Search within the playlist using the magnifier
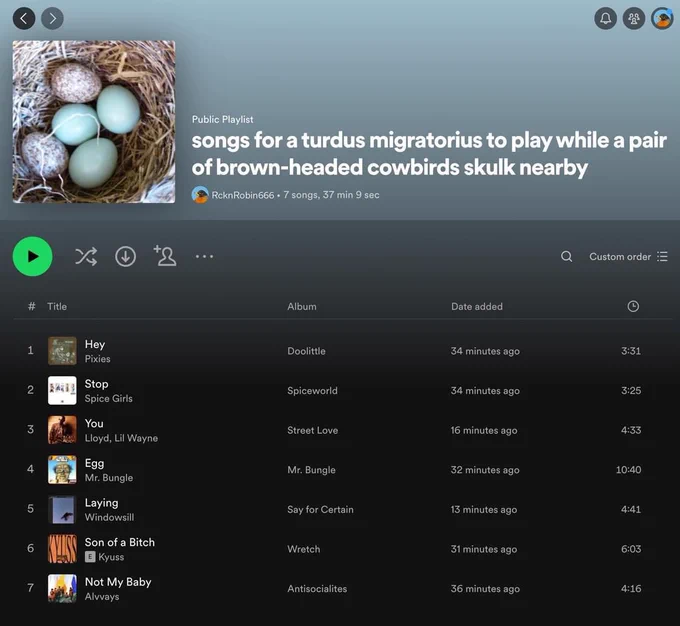The width and height of the screenshot is (680, 626). tap(566, 256)
